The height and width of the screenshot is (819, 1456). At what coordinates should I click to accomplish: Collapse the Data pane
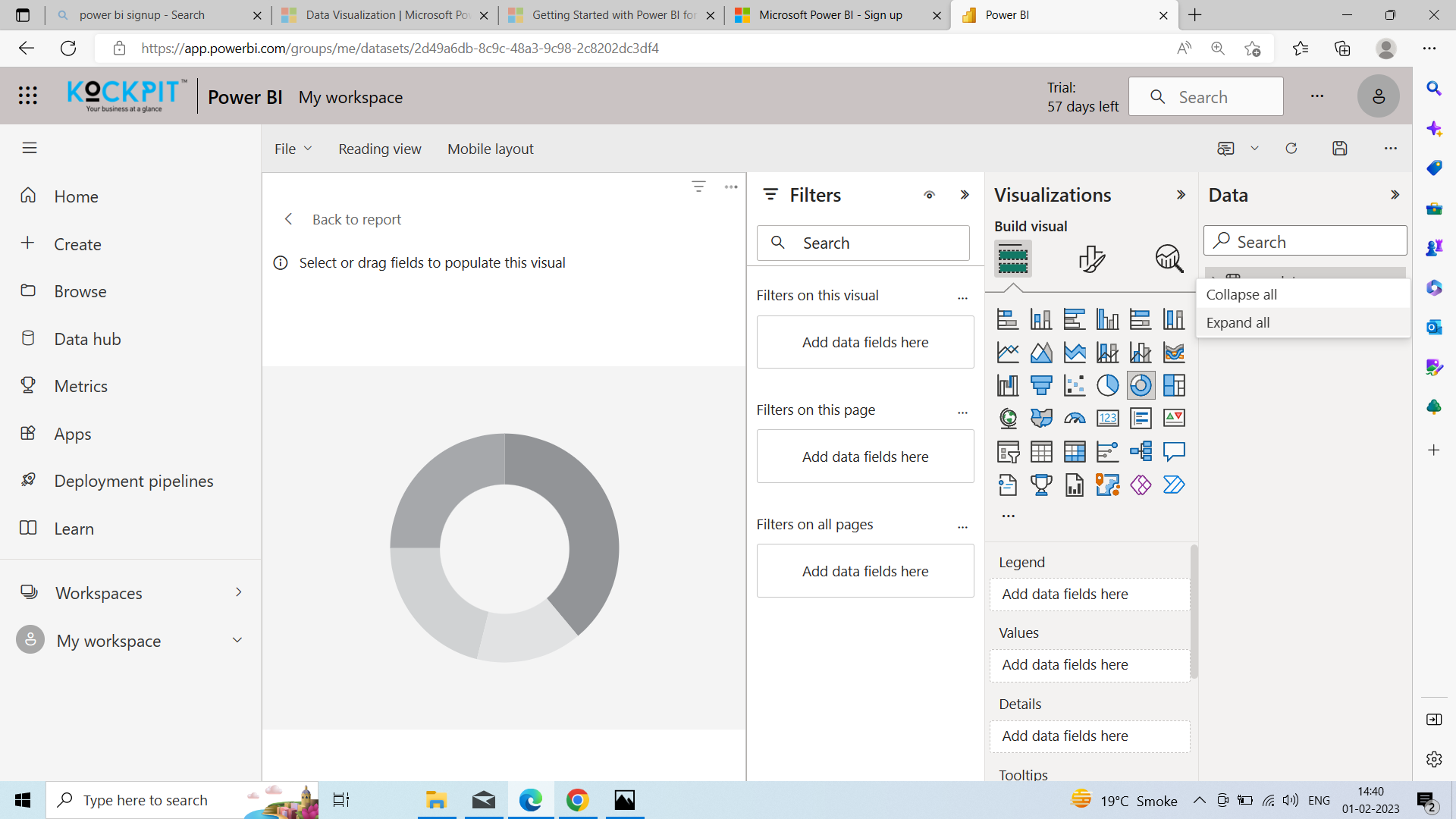point(1395,195)
